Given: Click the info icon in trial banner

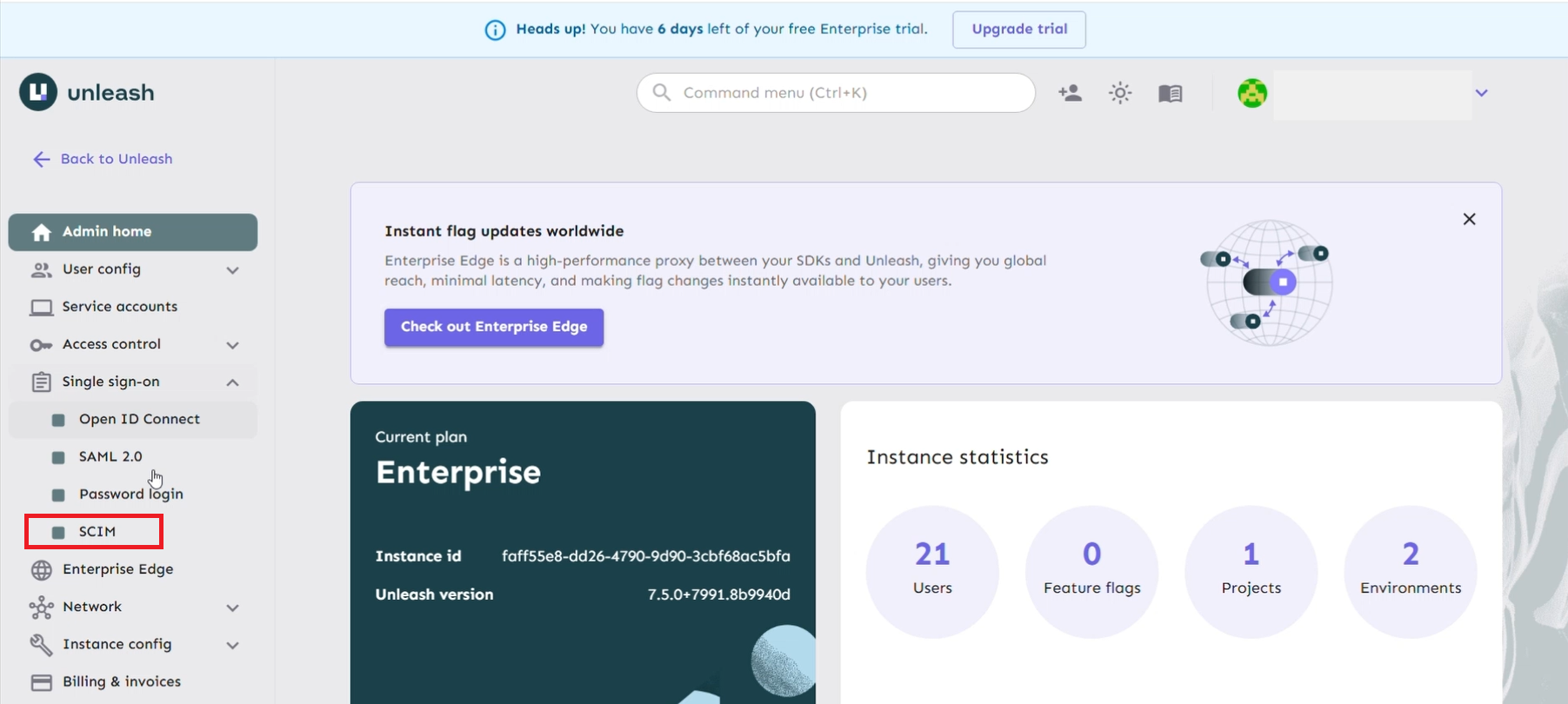Looking at the screenshot, I should click(495, 30).
